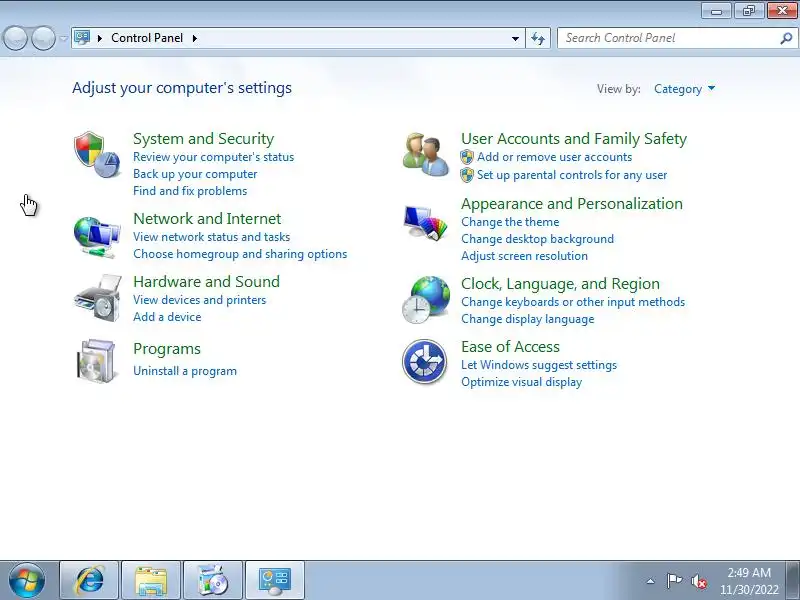Click Change keyboards or other input methods
This screenshot has height=600, width=800.
pyautogui.click(x=573, y=302)
